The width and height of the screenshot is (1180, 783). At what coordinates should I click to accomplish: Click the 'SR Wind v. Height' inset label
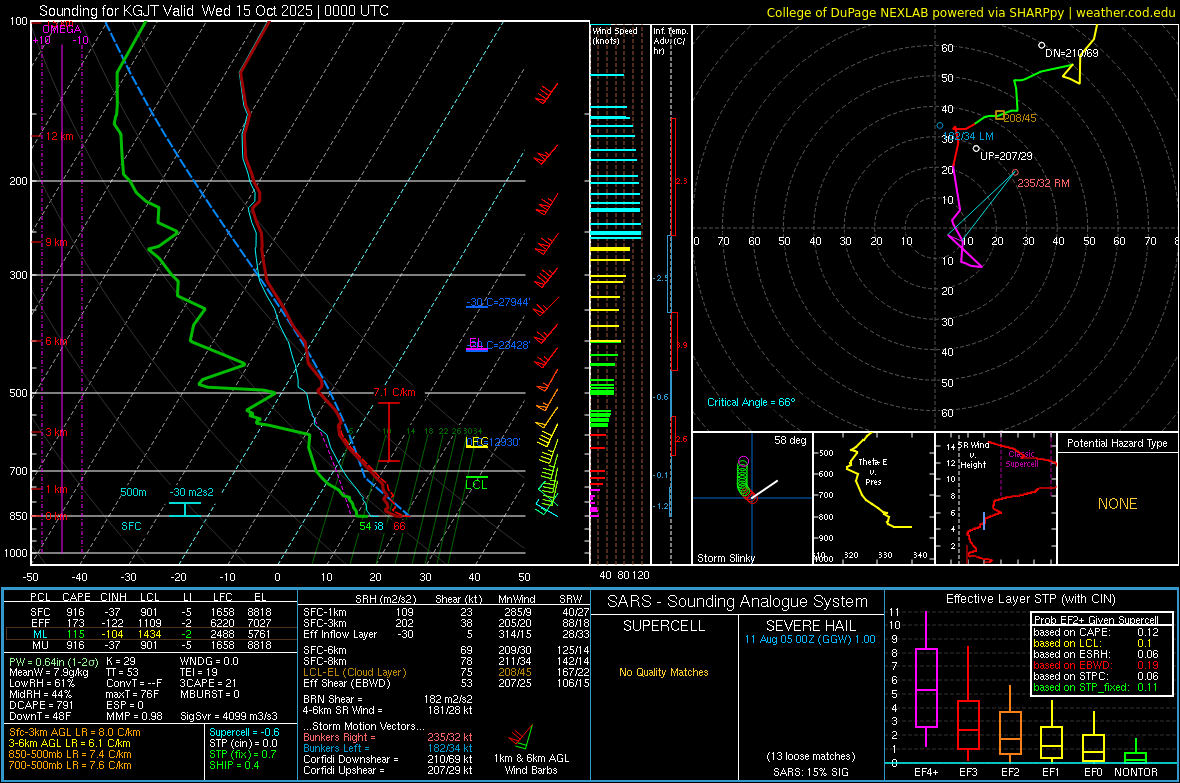[973, 455]
